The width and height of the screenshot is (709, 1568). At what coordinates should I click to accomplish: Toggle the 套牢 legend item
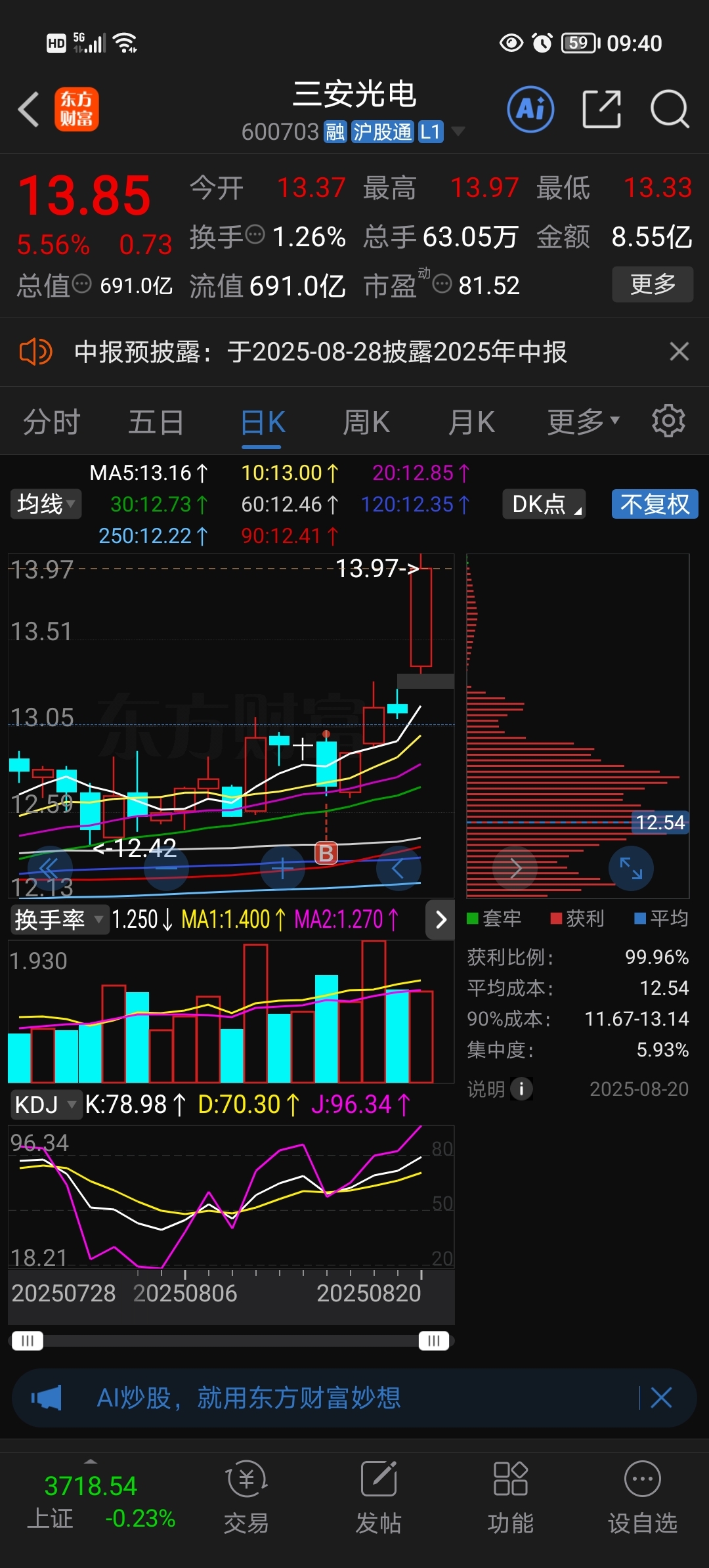[494, 918]
